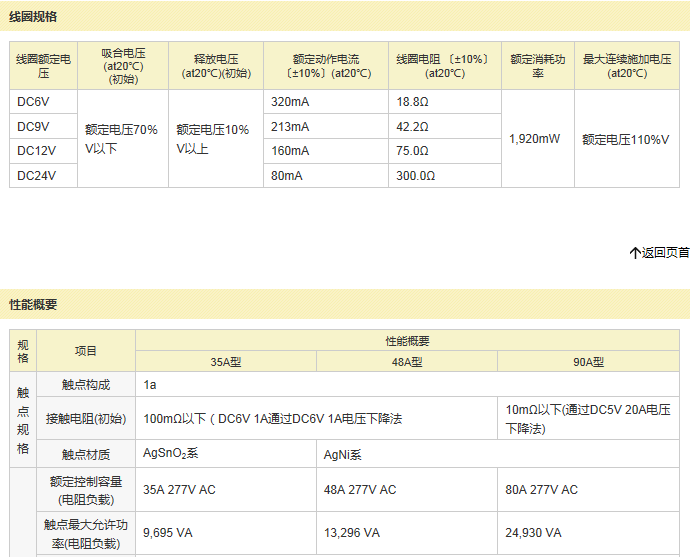Click the 额定动作电流 column header
The image size is (692, 557).
pyautogui.click(x=325, y=66)
